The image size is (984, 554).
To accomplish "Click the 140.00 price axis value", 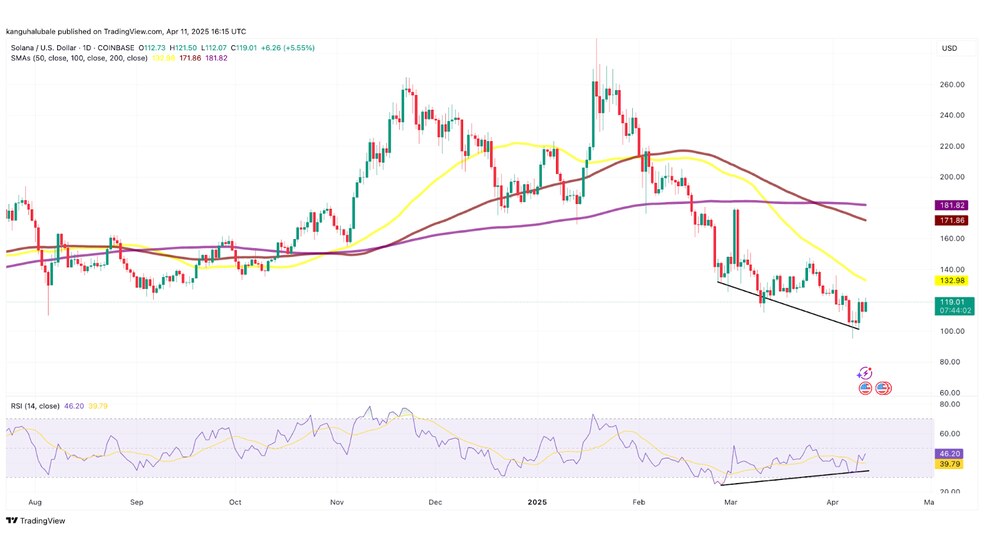I will tap(952, 269).
